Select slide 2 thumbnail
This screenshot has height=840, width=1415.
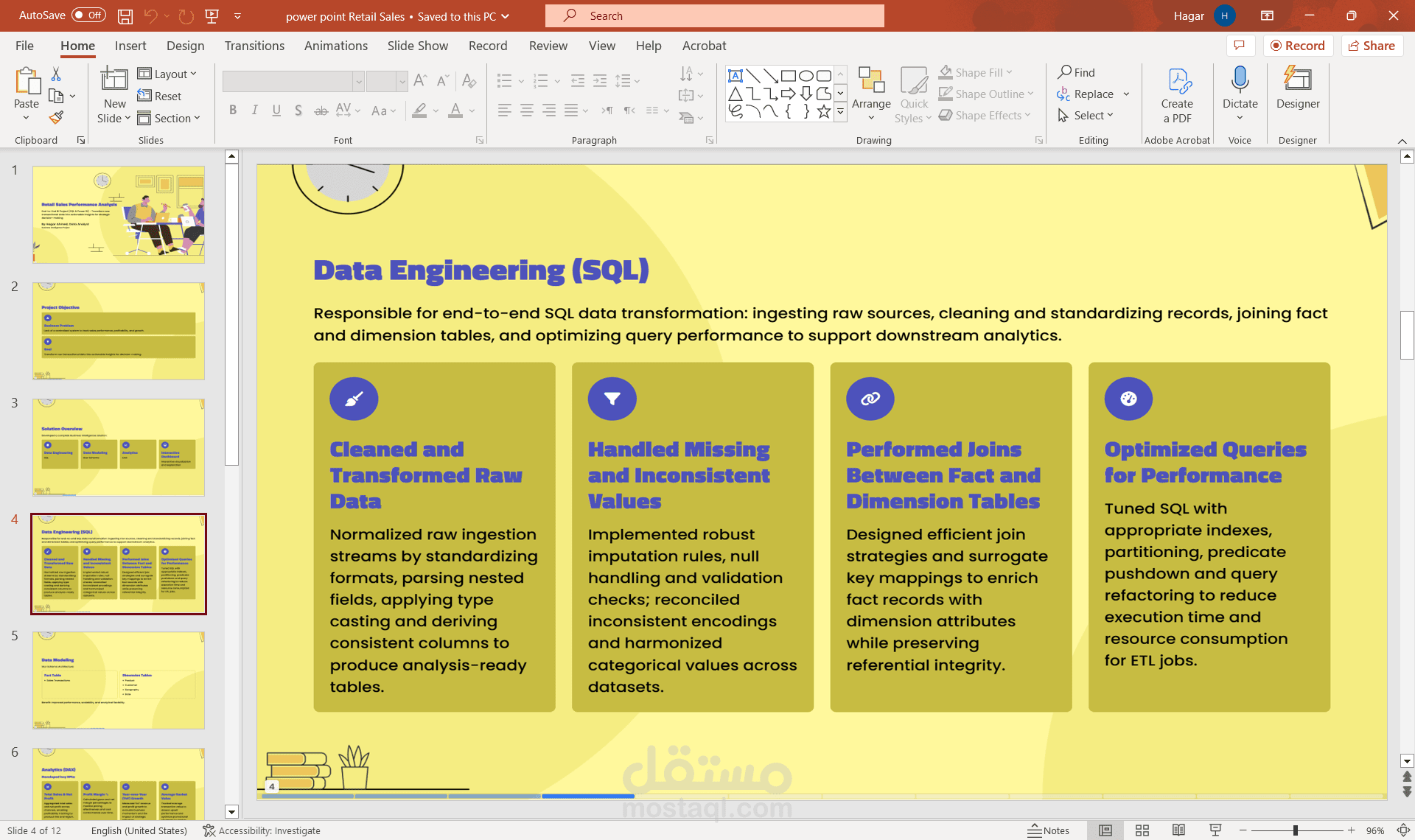coord(118,331)
